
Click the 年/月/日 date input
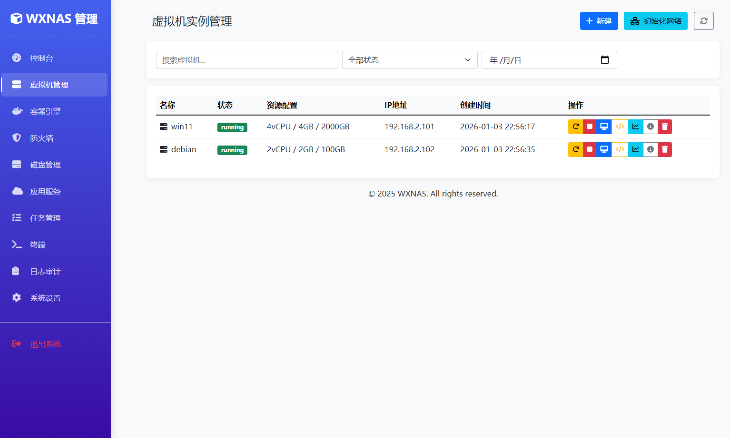pyautogui.click(x=549, y=60)
